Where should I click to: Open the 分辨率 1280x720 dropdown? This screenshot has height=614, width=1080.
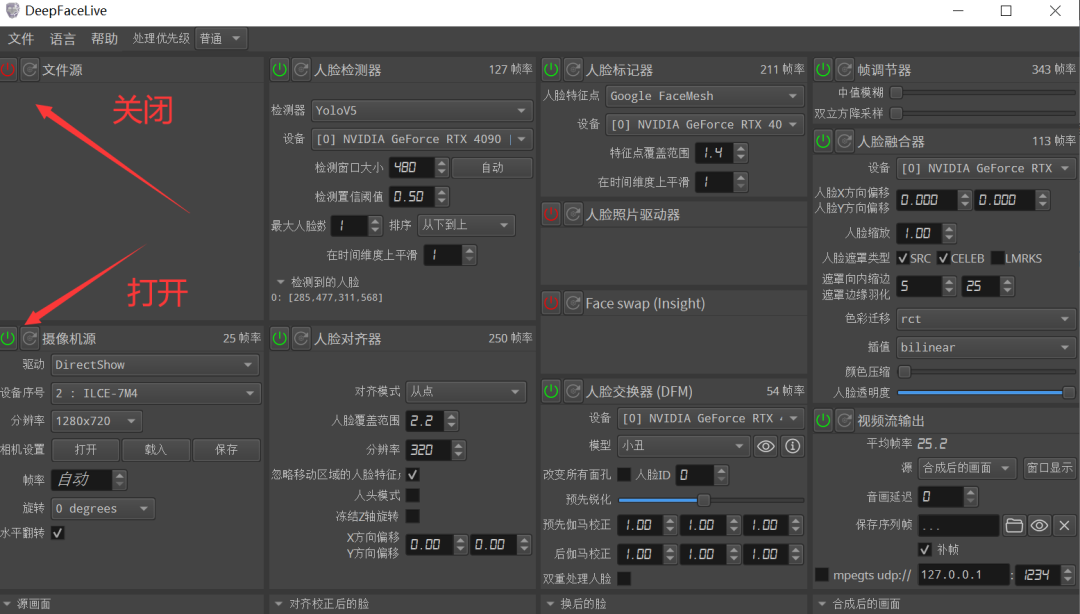pos(96,420)
